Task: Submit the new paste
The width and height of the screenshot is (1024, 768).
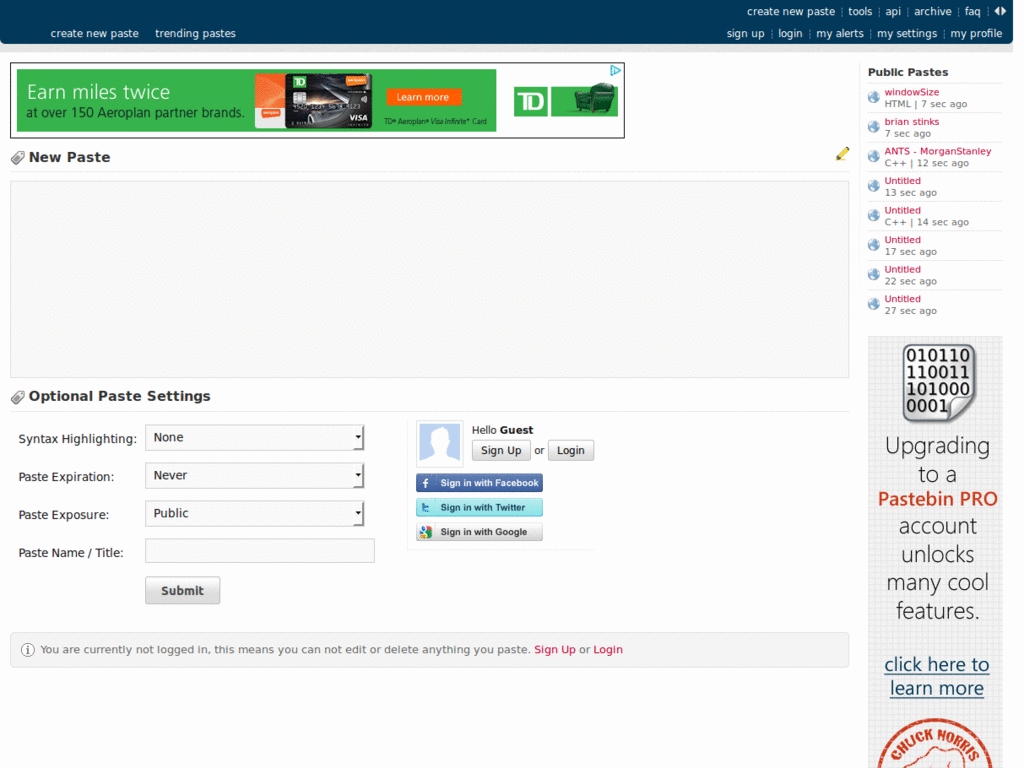Action: tap(182, 590)
